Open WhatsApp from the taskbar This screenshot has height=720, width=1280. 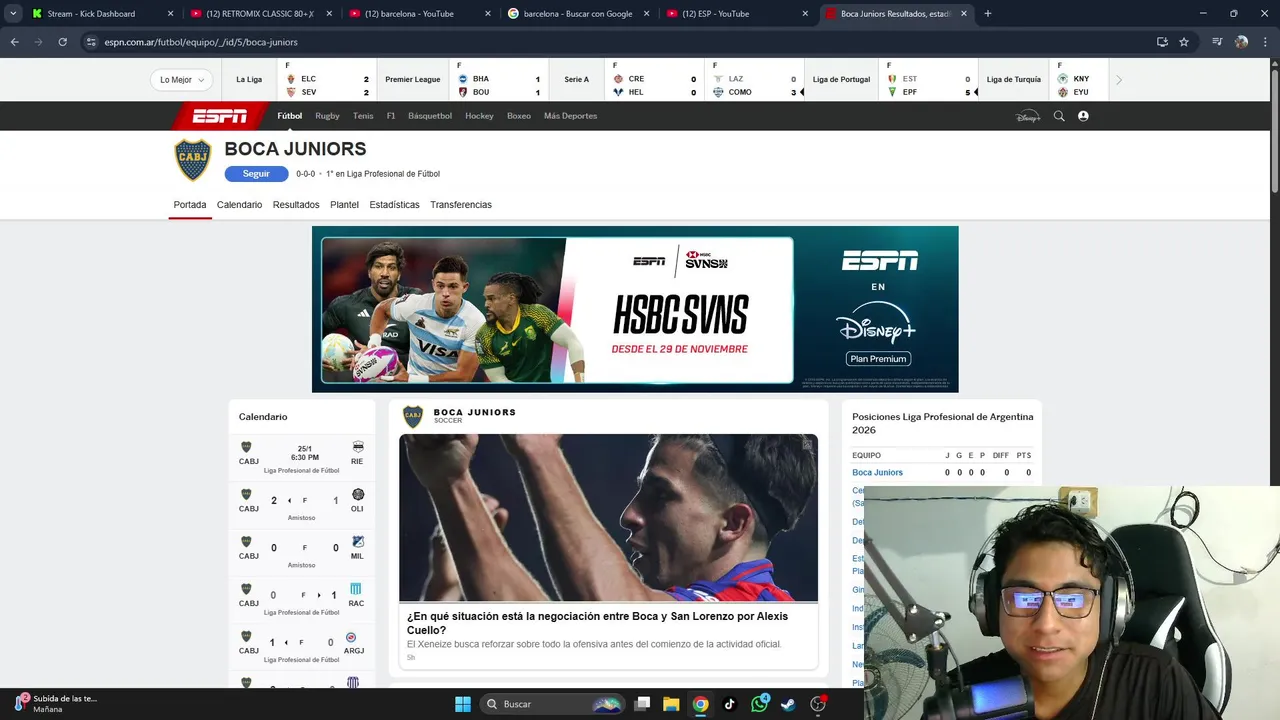click(759, 704)
